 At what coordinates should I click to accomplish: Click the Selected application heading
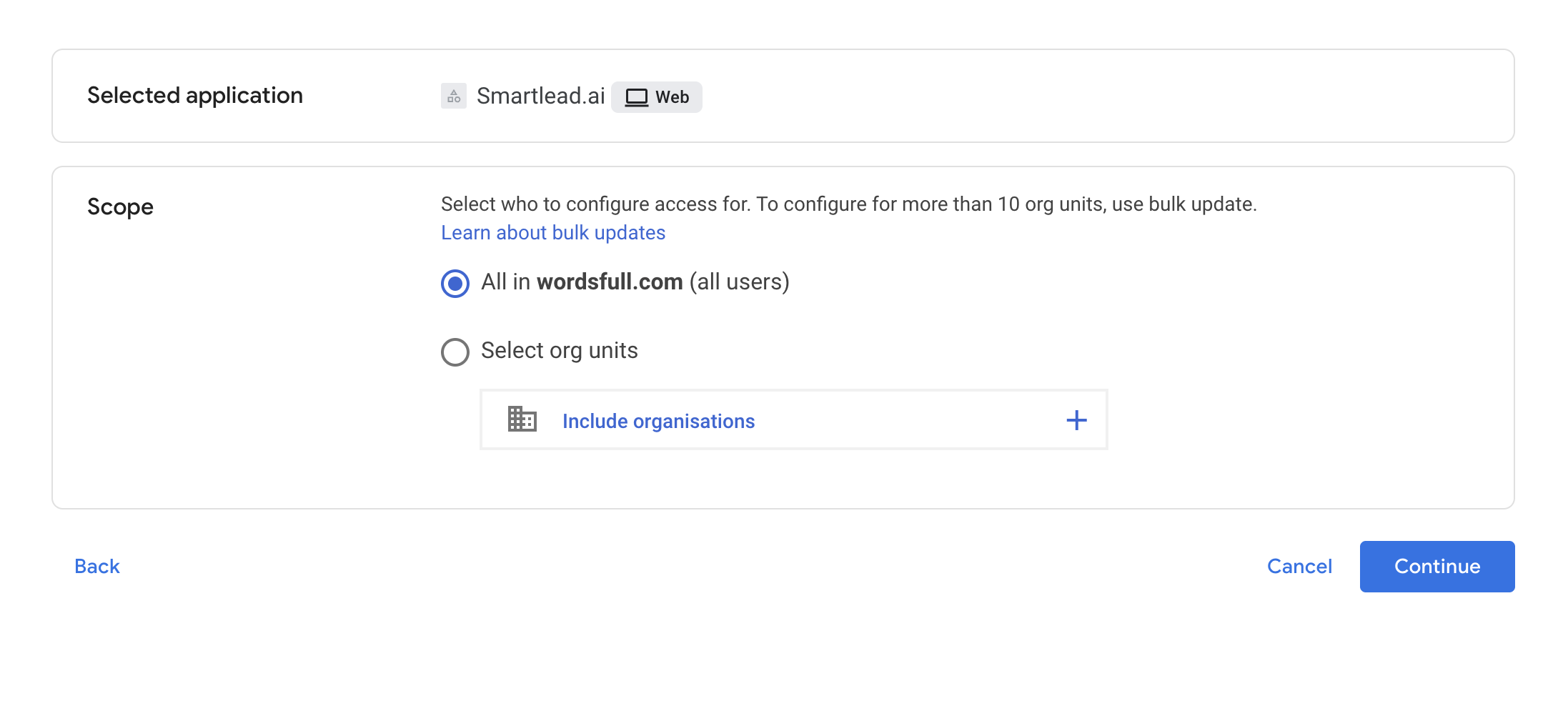tap(194, 95)
